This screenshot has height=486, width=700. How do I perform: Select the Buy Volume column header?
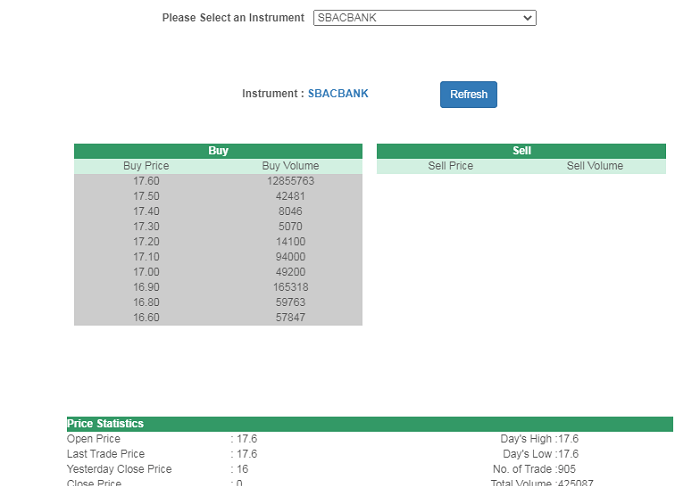[290, 166]
